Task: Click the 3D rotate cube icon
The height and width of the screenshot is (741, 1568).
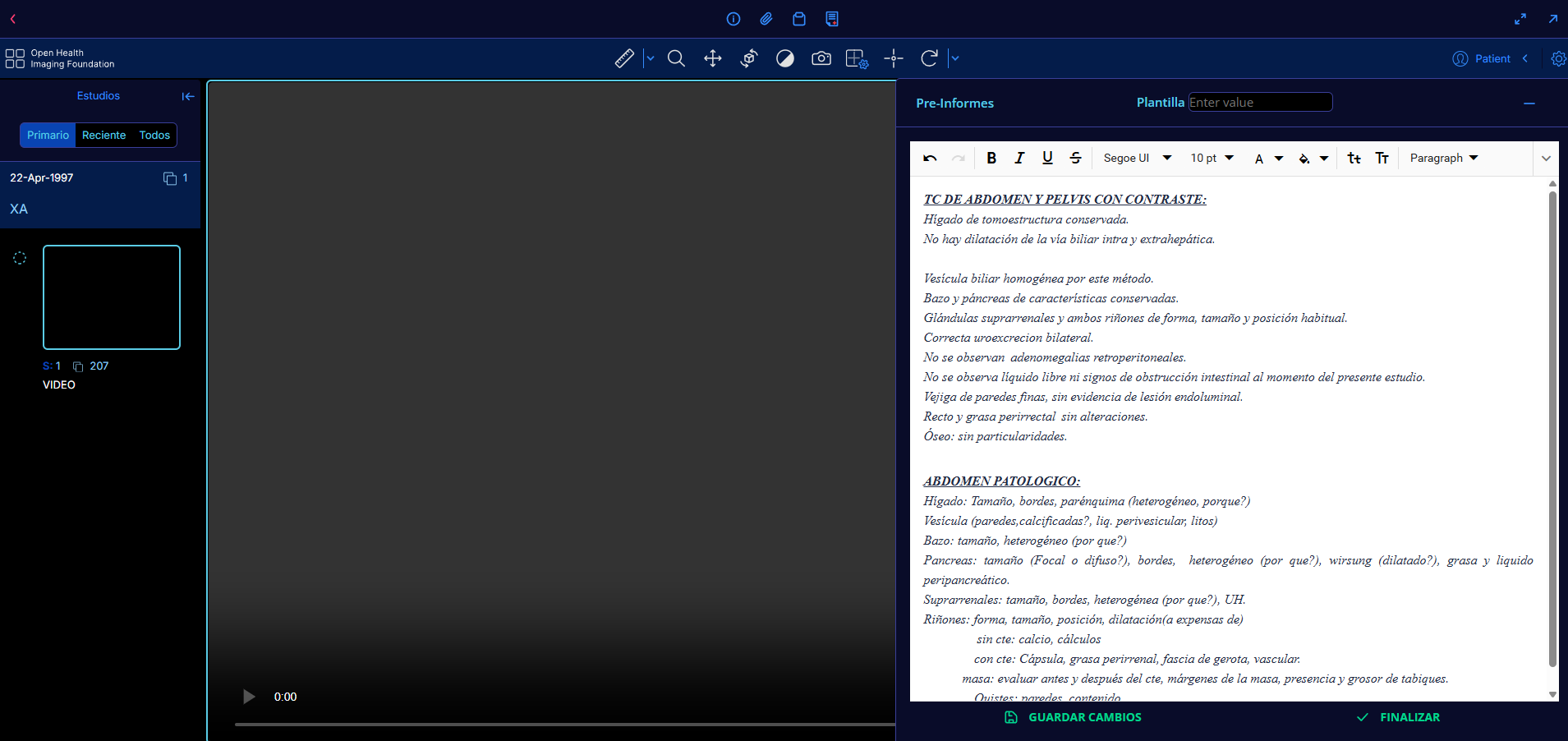Action: tap(749, 58)
